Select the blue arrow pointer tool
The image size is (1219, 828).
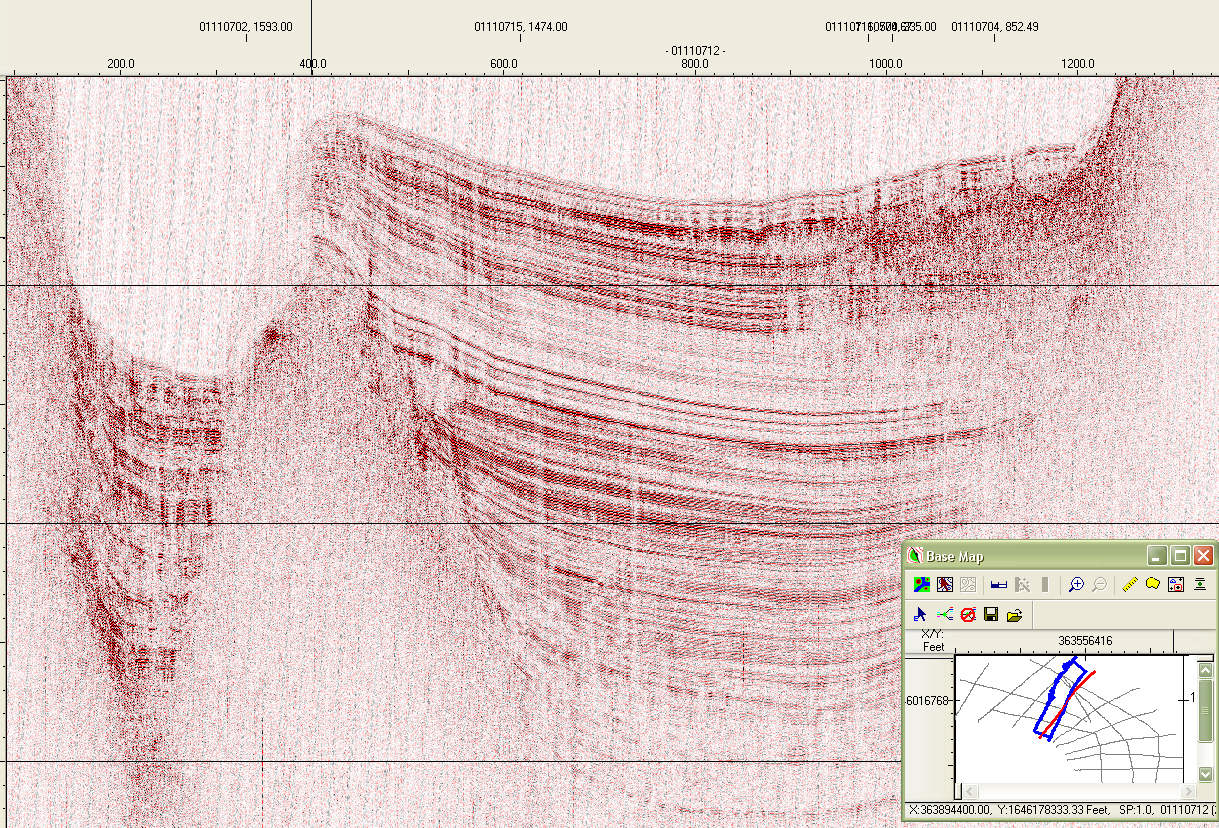(x=921, y=614)
